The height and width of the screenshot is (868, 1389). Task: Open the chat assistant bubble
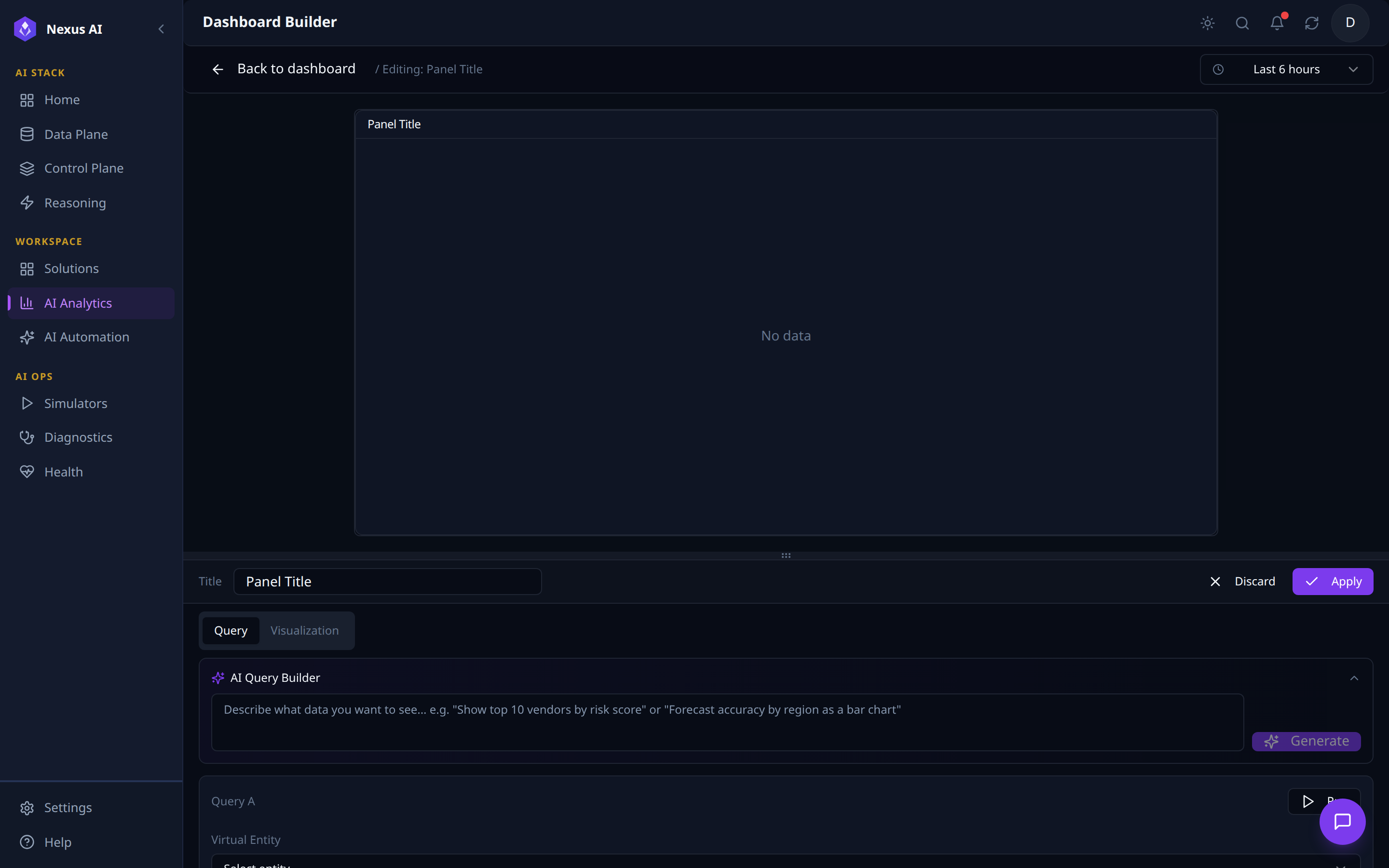point(1342,822)
